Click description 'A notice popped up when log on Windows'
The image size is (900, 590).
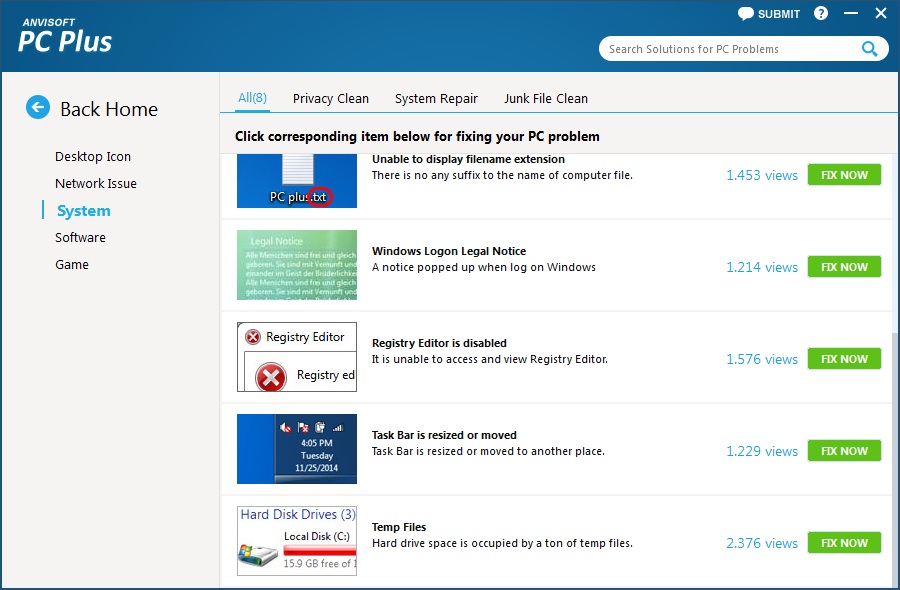click(484, 267)
